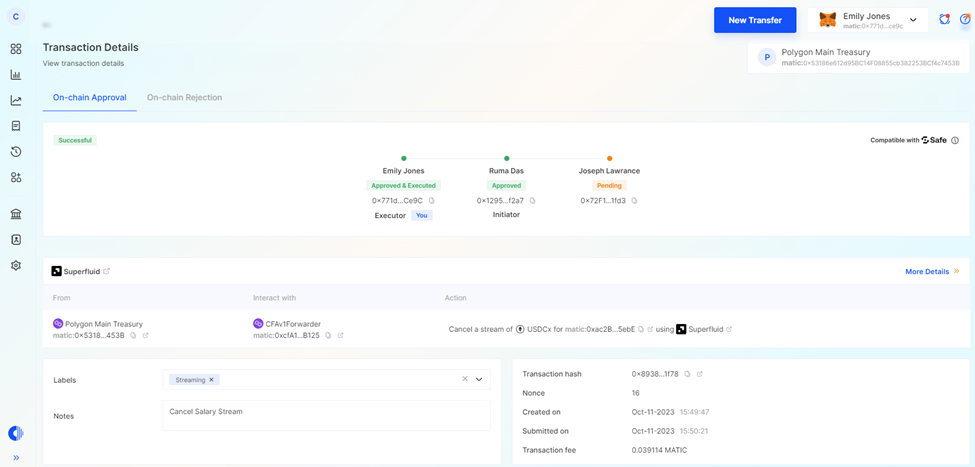This screenshot has width=975, height=467.
Task: Click the New Transfer button
Action: 755,20
